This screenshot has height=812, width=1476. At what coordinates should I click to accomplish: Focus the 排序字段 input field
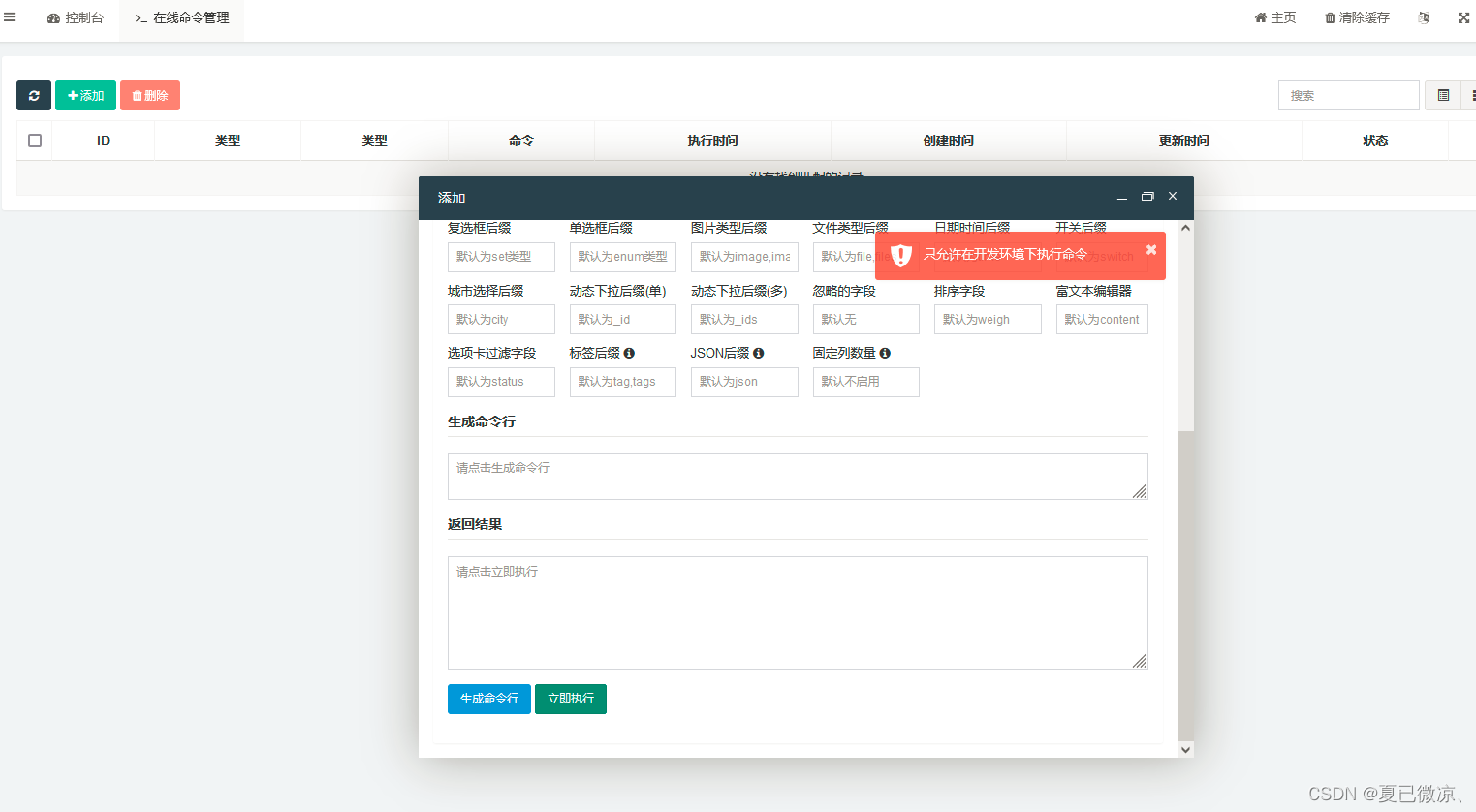coord(988,320)
